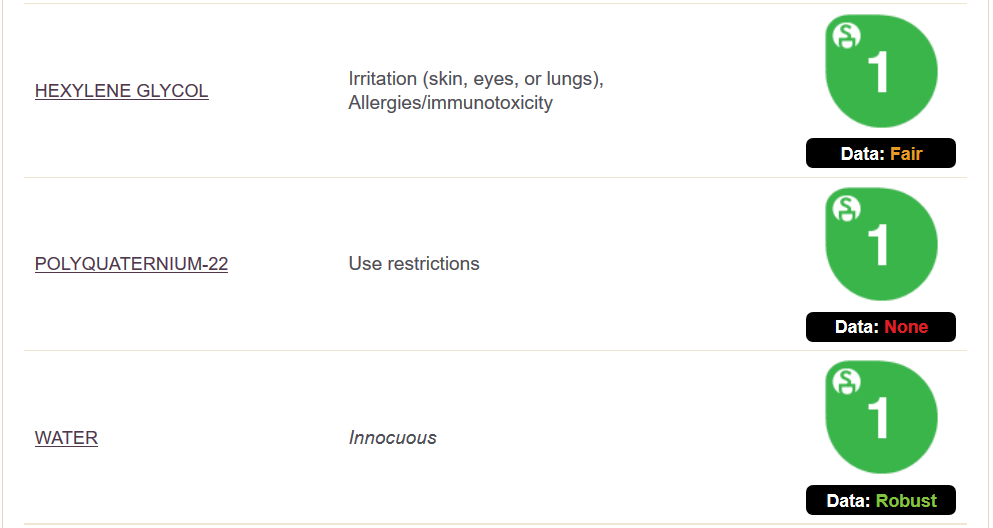Click the red word 'None'
Screen dimensions: 993x528
pos(906,327)
